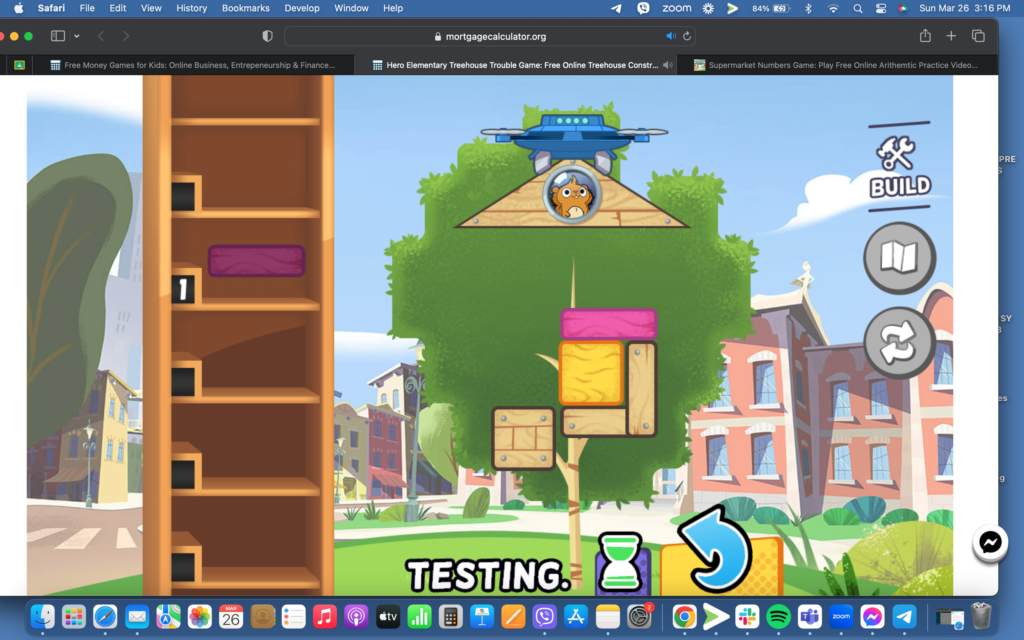Open Finder from the Dock

click(43, 616)
